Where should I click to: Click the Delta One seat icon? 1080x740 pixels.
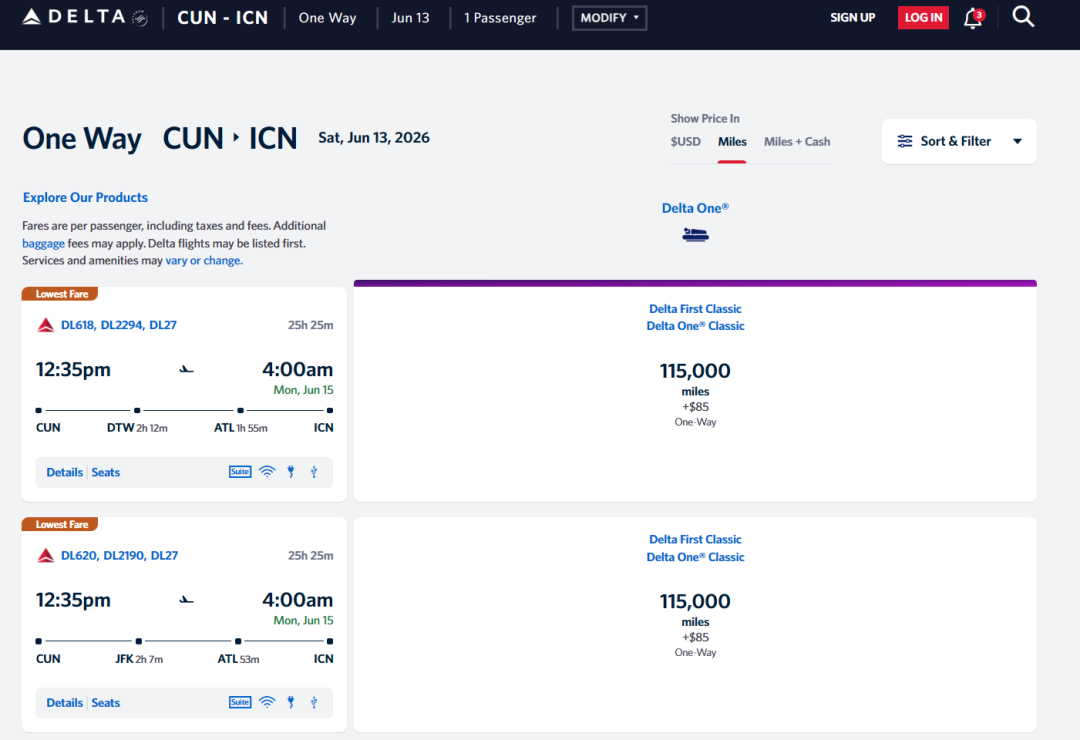[695, 234]
